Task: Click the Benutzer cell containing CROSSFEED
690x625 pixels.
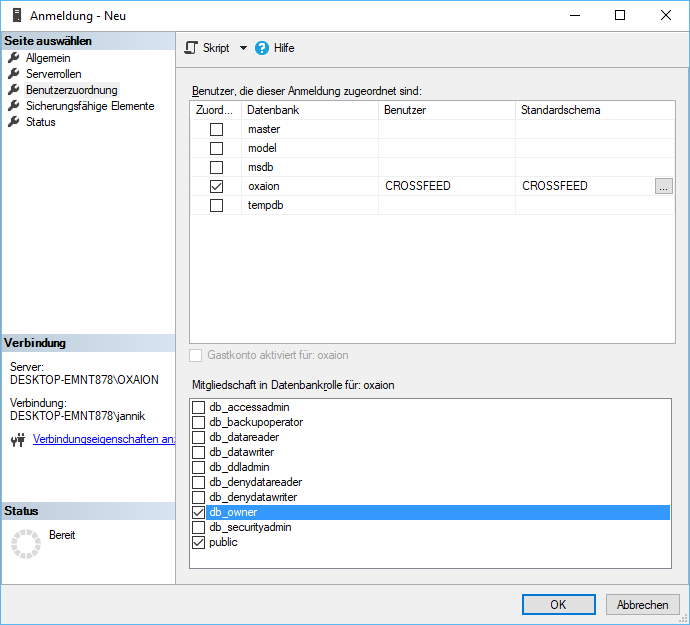Action: pos(446,186)
